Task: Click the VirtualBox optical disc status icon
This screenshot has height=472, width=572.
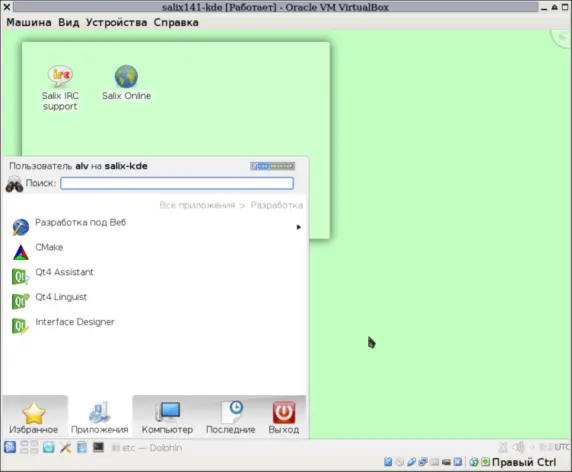Action: (x=400, y=462)
